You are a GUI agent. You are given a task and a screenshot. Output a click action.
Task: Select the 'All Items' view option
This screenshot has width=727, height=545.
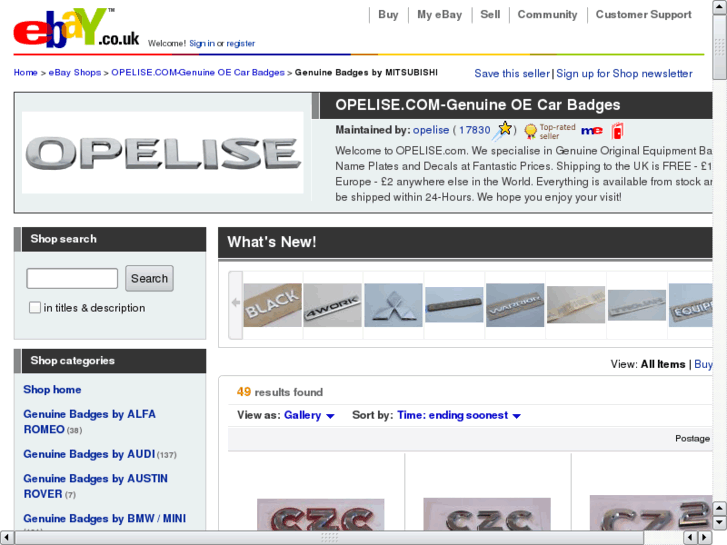coord(663,364)
